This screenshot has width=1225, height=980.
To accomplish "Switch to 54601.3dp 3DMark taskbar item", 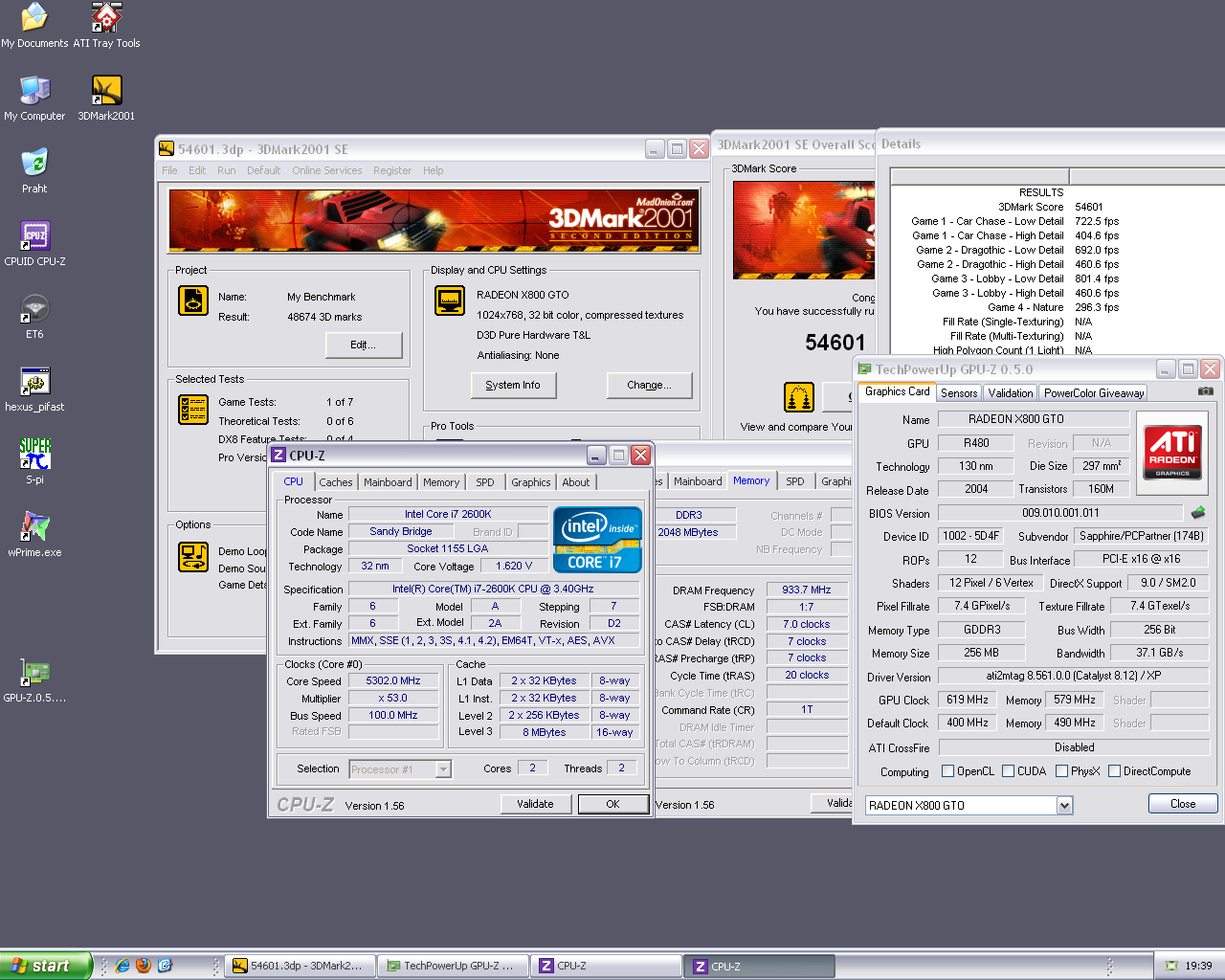I will (x=301, y=966).
